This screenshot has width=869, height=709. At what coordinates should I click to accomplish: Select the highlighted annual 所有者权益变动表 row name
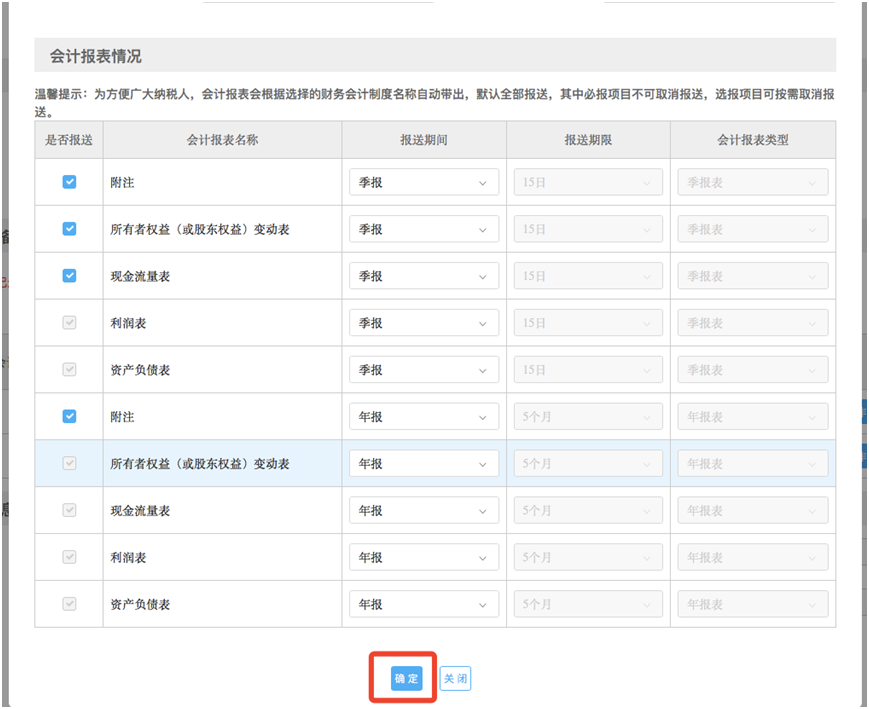[200, 464]
